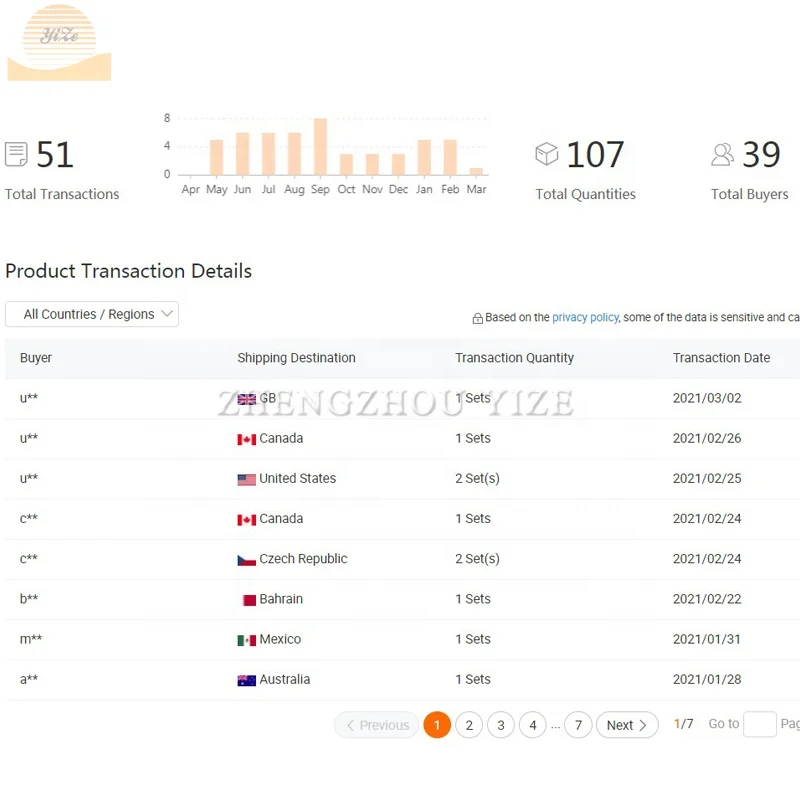Click the Next page button
800x800 pixels.
[x=627, y=725]
